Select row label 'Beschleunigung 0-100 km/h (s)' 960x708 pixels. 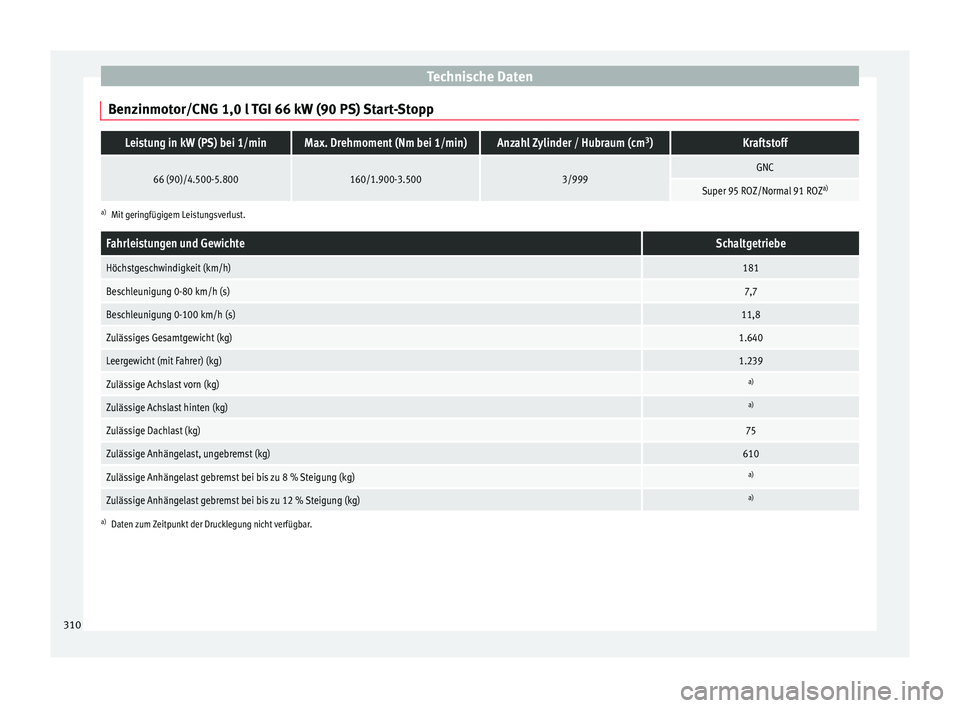(x=171, y=314)
